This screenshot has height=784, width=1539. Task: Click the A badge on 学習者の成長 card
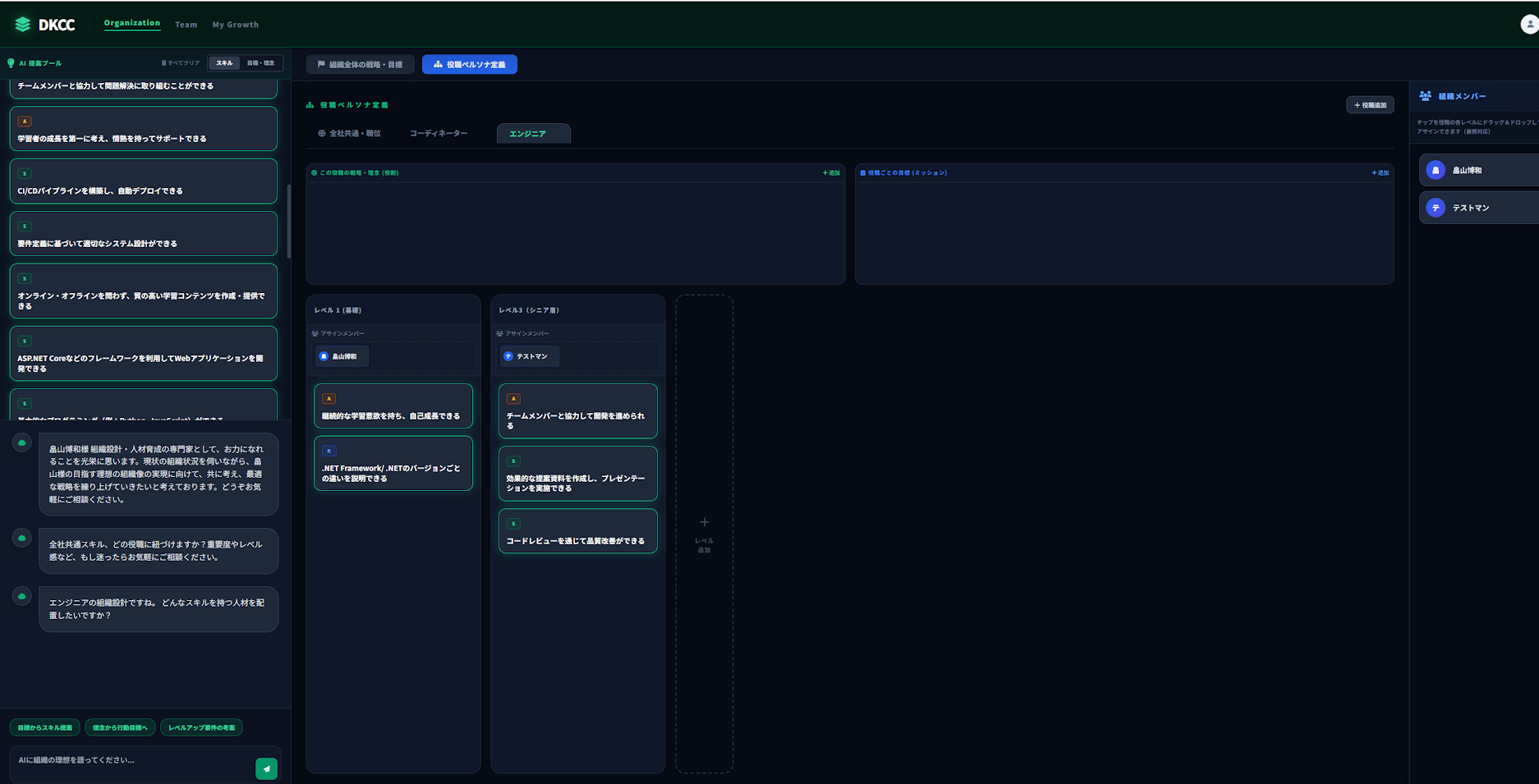point(25,121)
